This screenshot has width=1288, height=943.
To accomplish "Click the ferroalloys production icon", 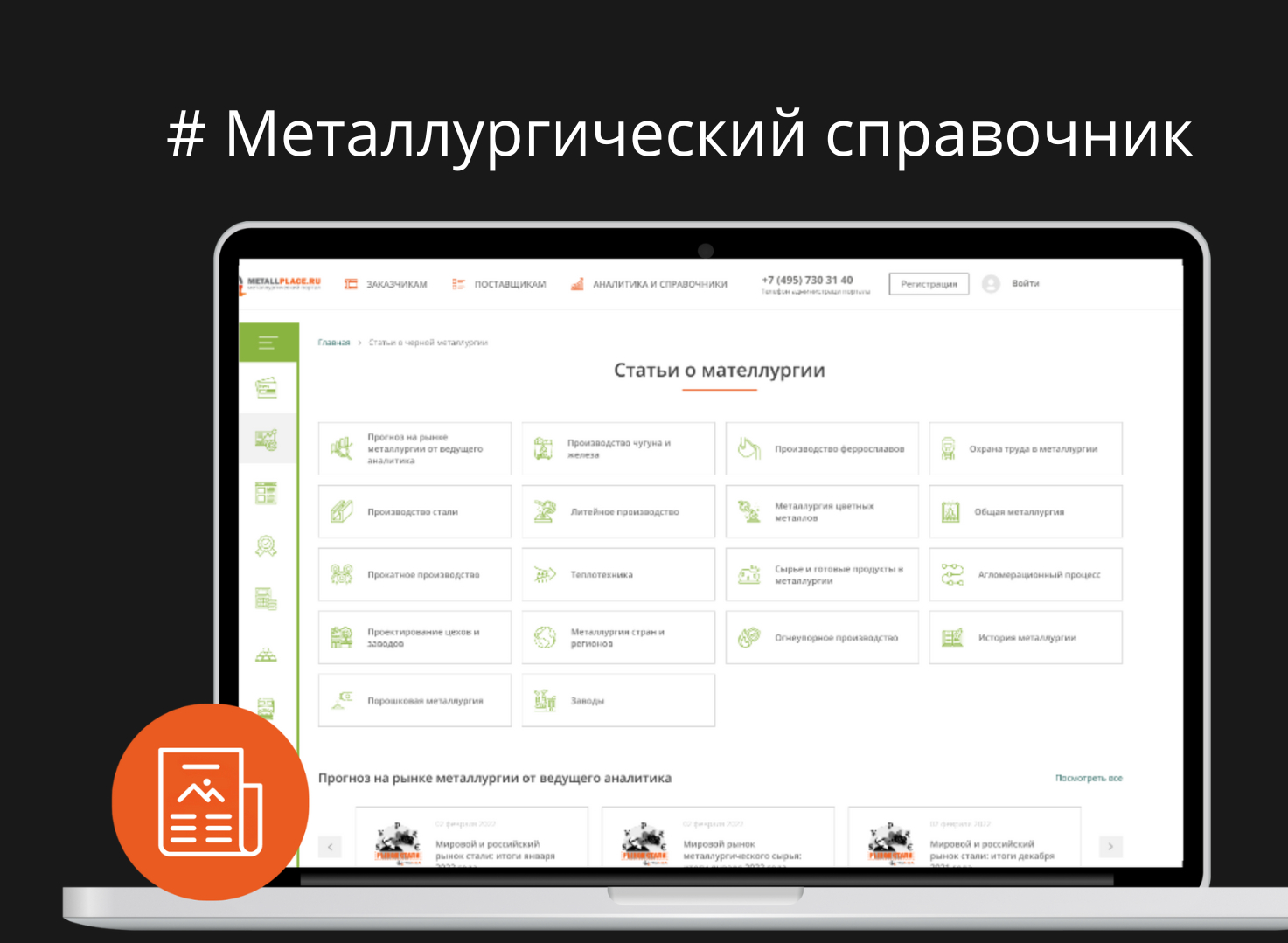I will [x=748, y=448].
